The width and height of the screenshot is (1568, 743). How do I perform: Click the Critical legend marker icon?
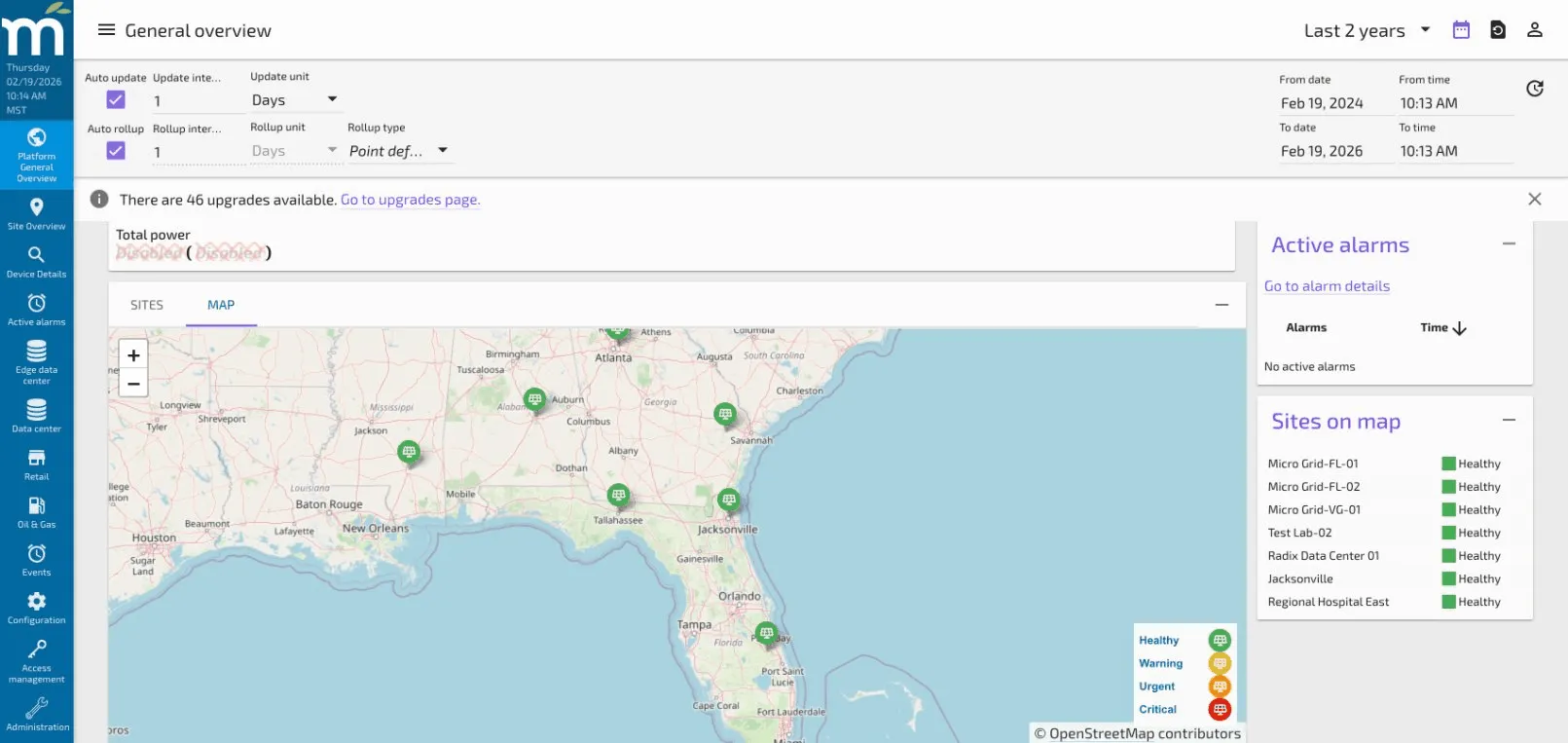[x=1220, y=710]
